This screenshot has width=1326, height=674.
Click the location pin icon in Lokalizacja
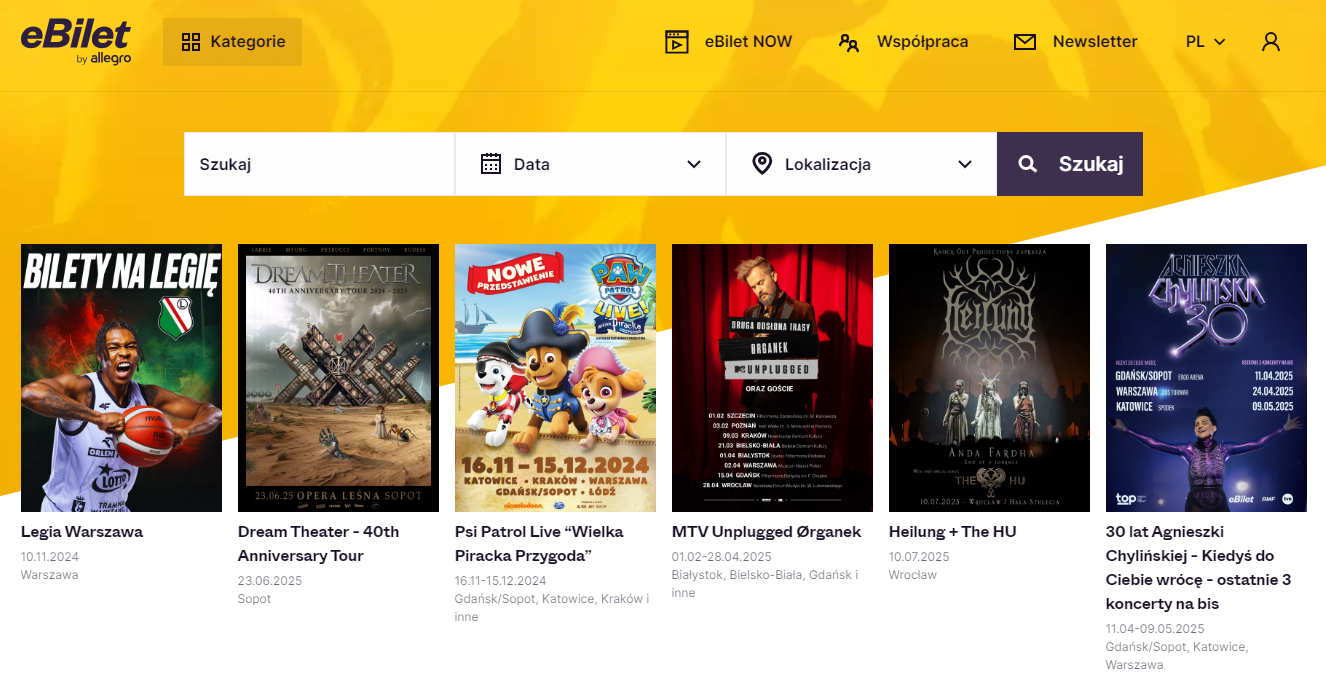pyautogui.click(x=762, y=164)
